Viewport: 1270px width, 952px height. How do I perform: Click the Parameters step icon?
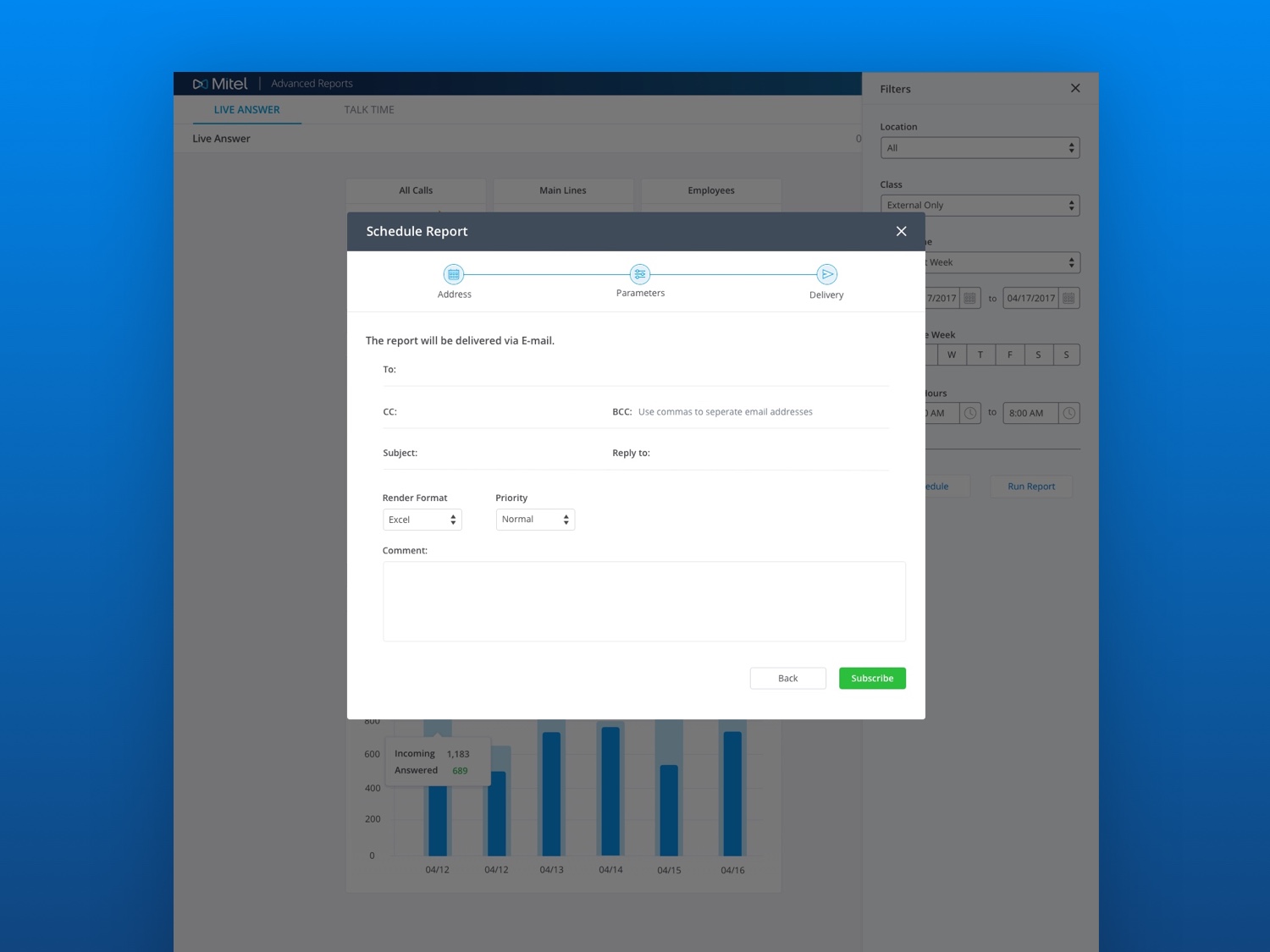point(640,273)
